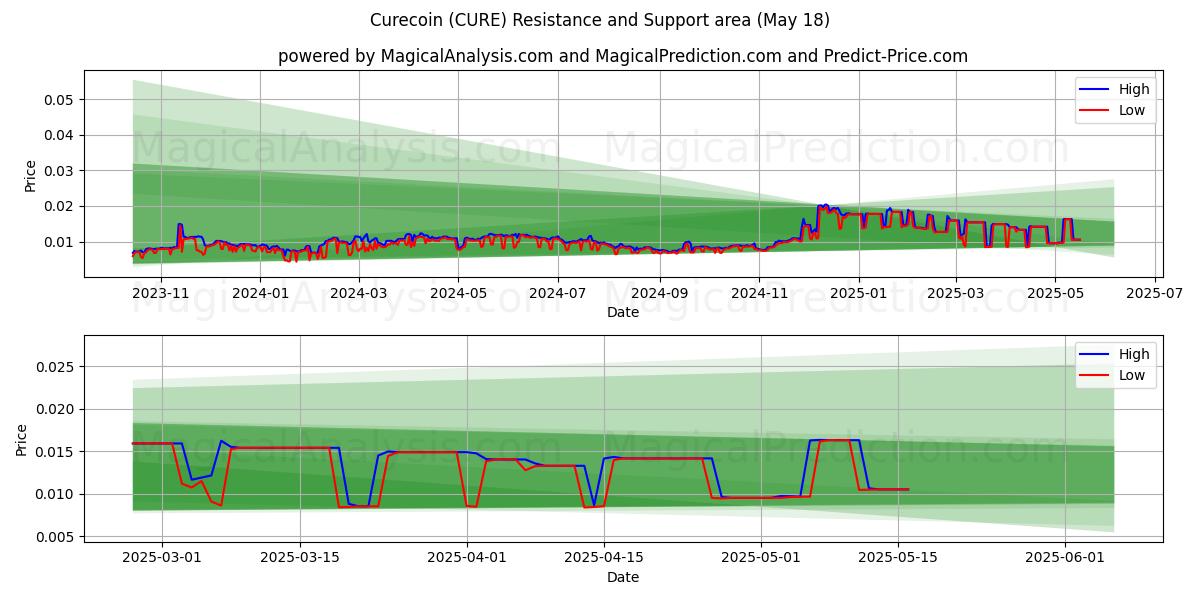
Task: Click the '0.05' price tick on the top chart
Action: click(x=60, y=99)
